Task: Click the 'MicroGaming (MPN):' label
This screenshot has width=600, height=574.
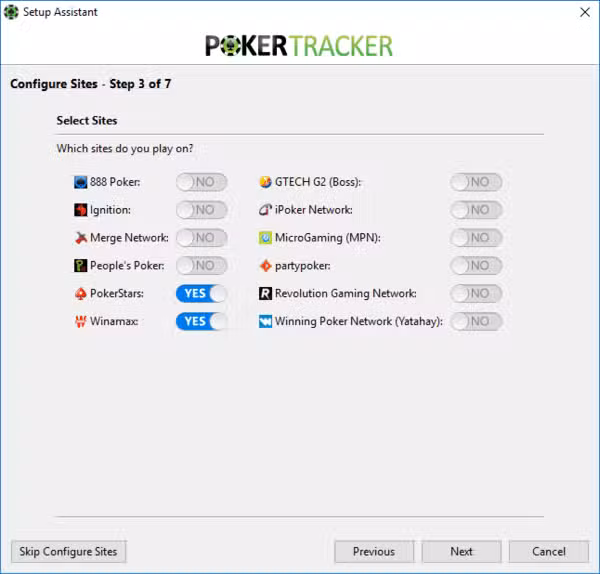Action: 328,238
